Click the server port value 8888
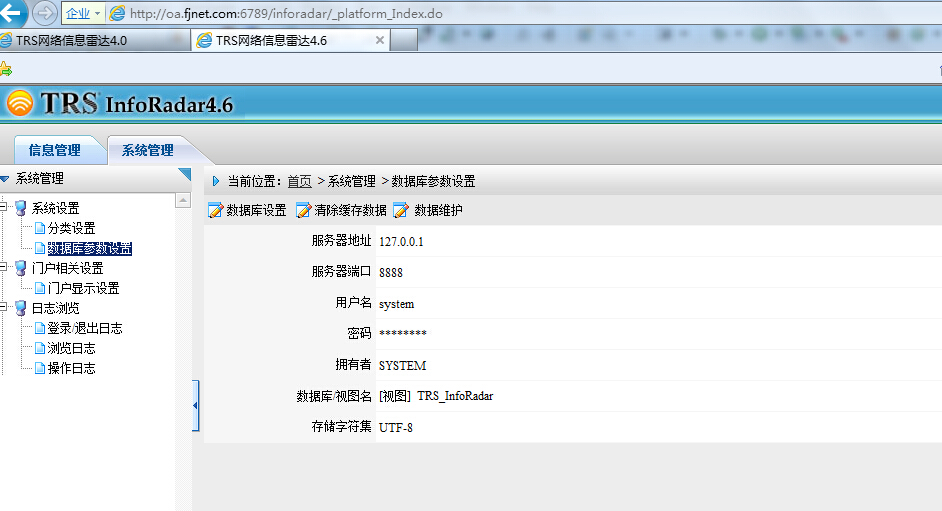The width and height of the screenshot is (942, 511). pos(391,273)
